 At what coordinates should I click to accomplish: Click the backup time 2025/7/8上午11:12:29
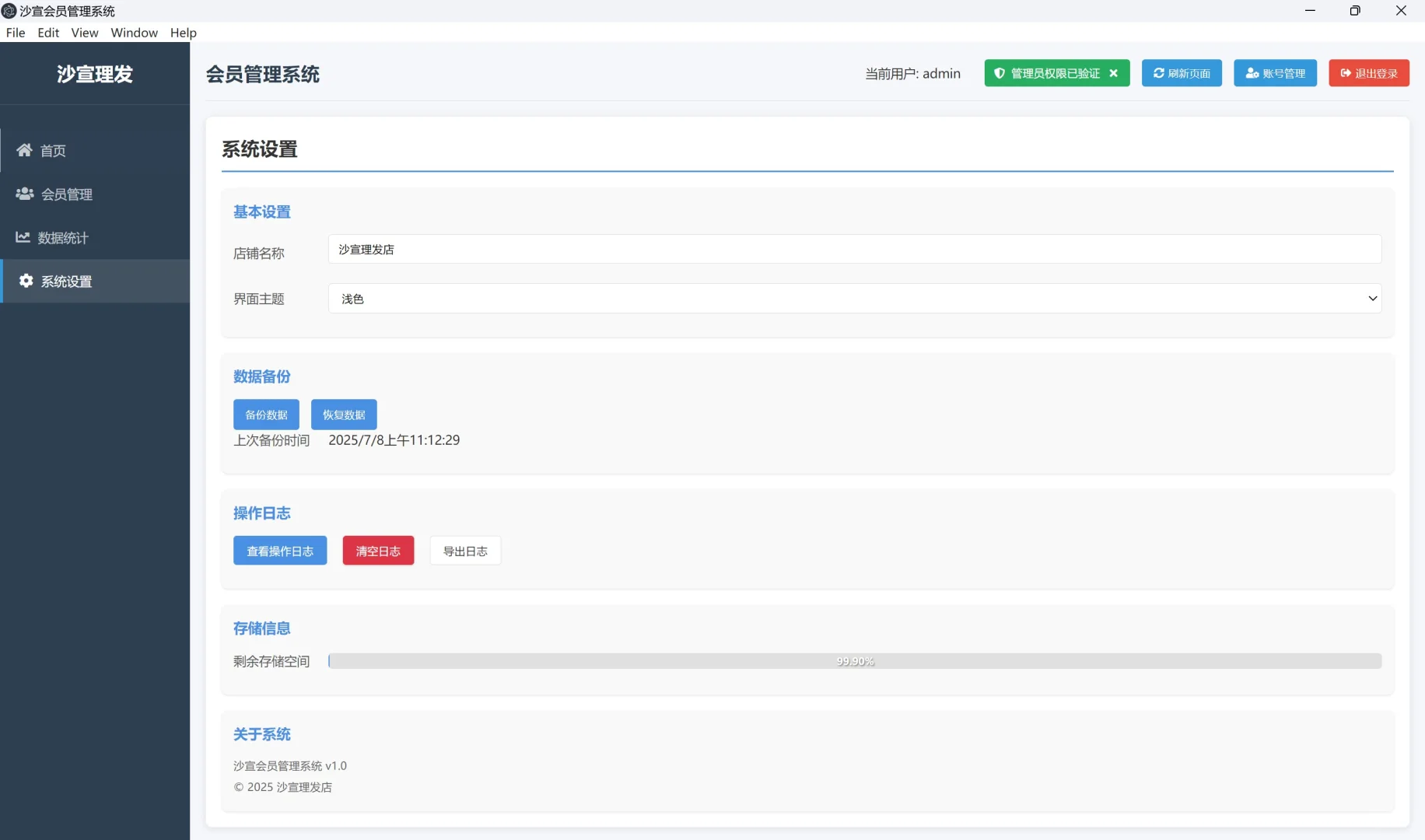[x=394, y=440]
